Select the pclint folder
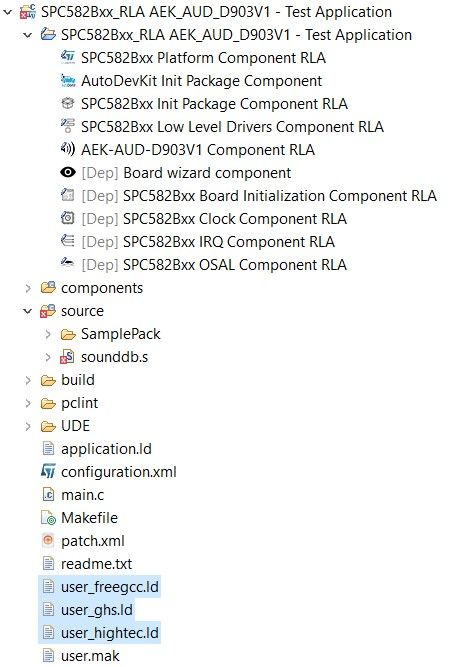This screenshot has width=452, height=667. point(80,403)
